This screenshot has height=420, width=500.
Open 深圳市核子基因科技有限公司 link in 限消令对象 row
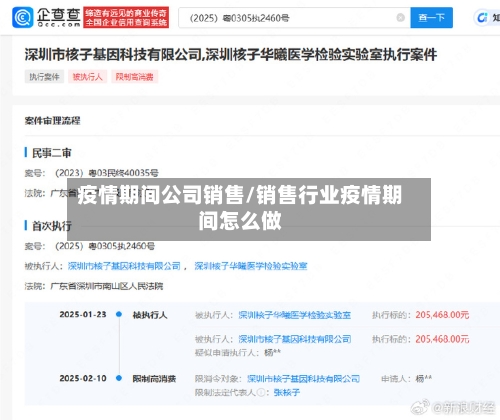click(303, 379)
